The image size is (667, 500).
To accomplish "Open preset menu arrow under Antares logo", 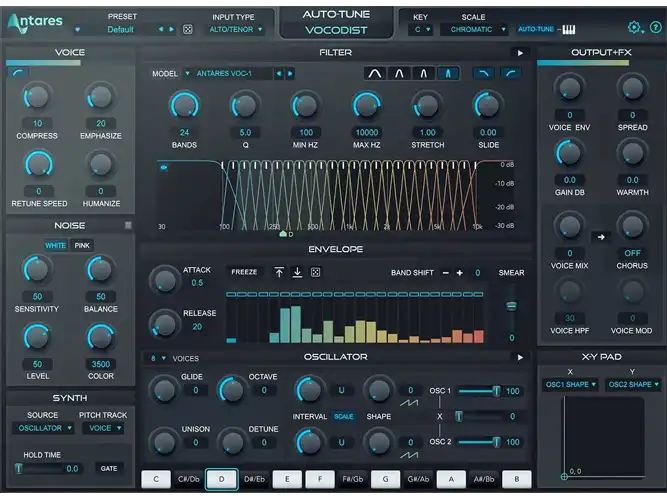I will pyautogui.click(x=77, y=30).
